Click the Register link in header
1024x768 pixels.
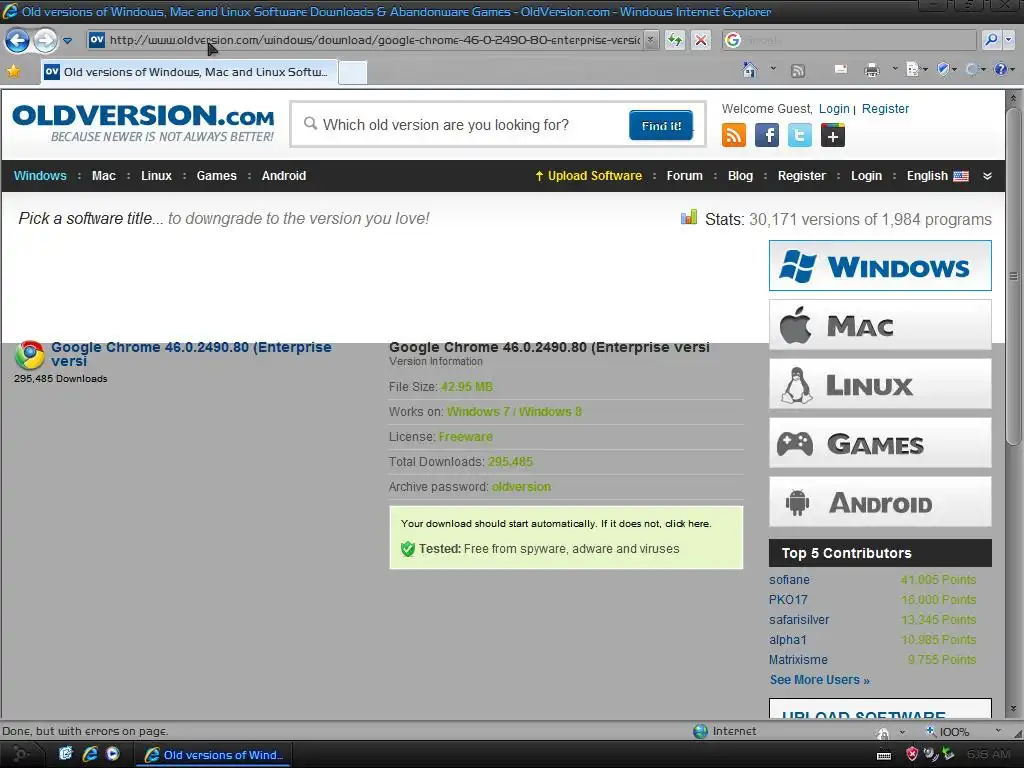[x=885, y=108]
